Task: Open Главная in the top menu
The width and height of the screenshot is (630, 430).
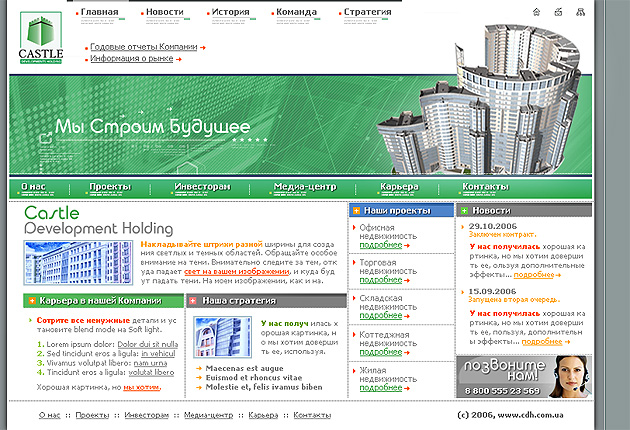Action: click(100, 12)
